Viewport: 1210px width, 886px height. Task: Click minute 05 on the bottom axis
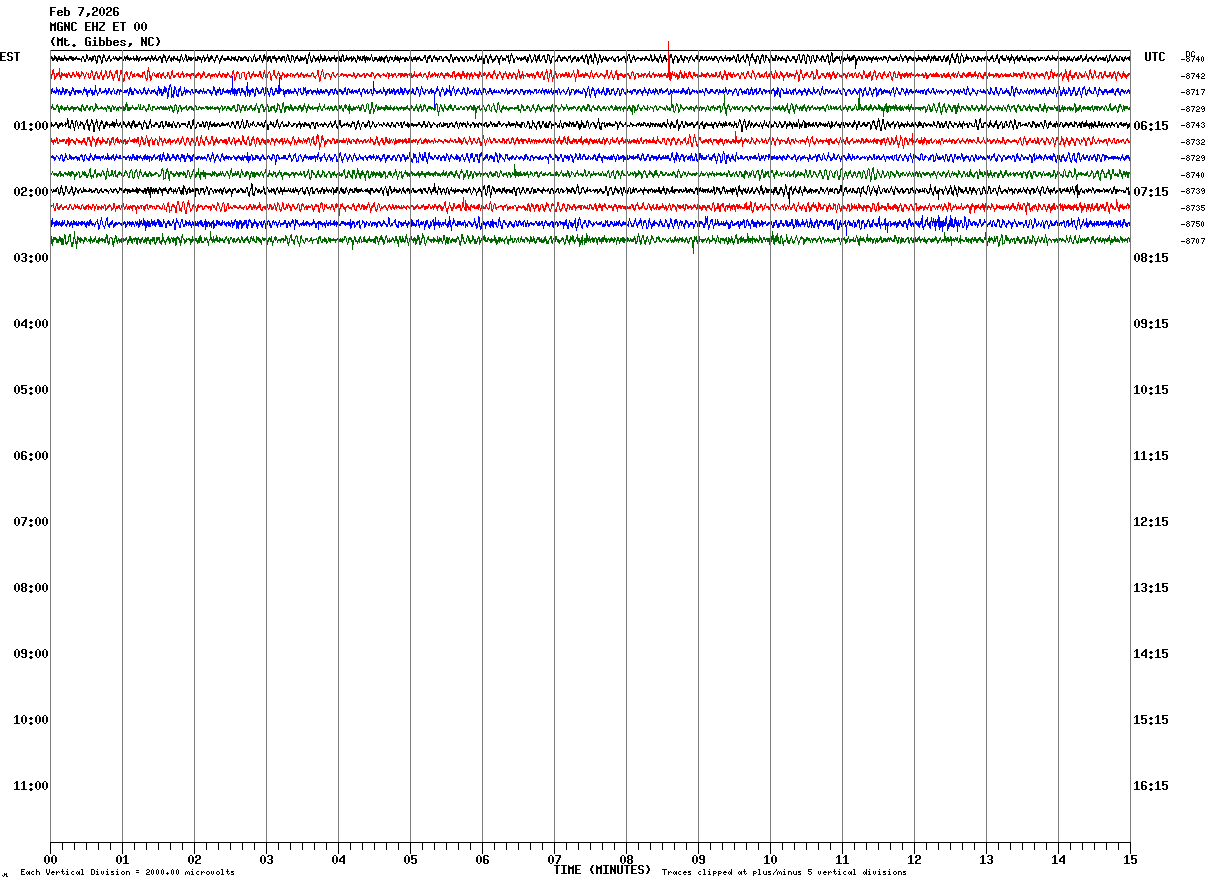410,860
